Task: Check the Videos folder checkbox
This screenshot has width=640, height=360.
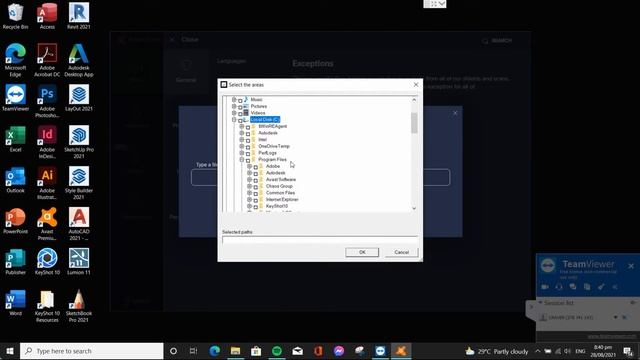Action: click(240, 113)
